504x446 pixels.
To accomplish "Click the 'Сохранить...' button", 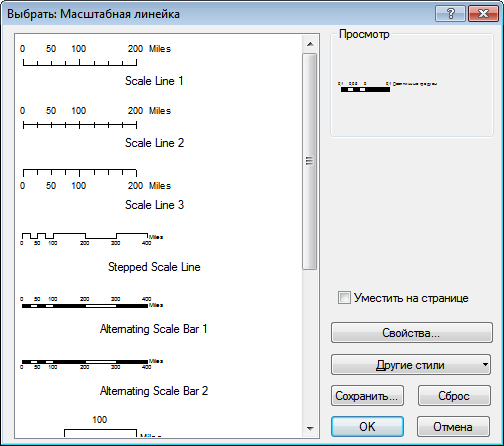I will point(367,396).
